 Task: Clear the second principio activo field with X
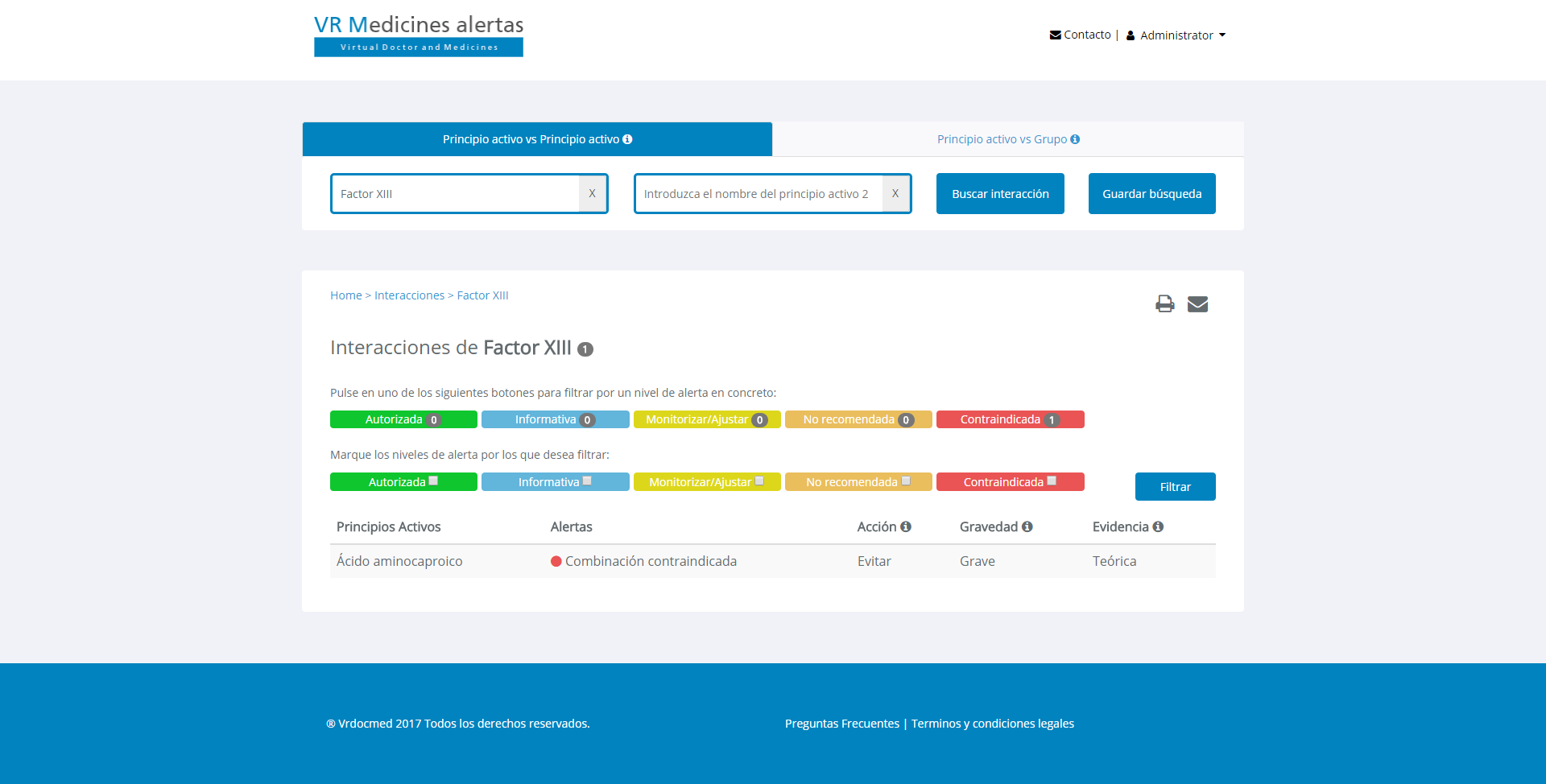pyautogui.click(x=895, y=193)
